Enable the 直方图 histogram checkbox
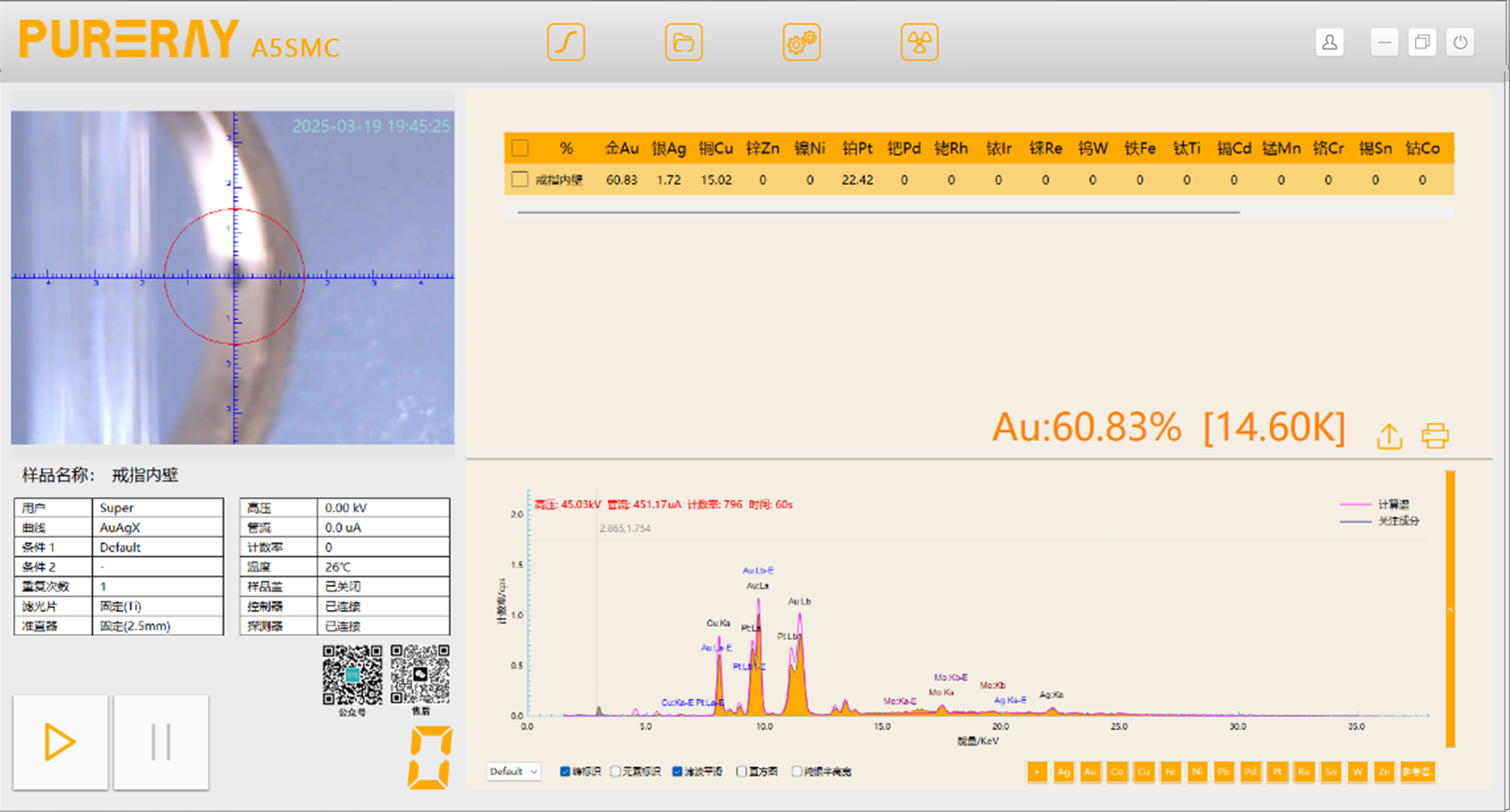1510x812 pixels. pos(741,771)
